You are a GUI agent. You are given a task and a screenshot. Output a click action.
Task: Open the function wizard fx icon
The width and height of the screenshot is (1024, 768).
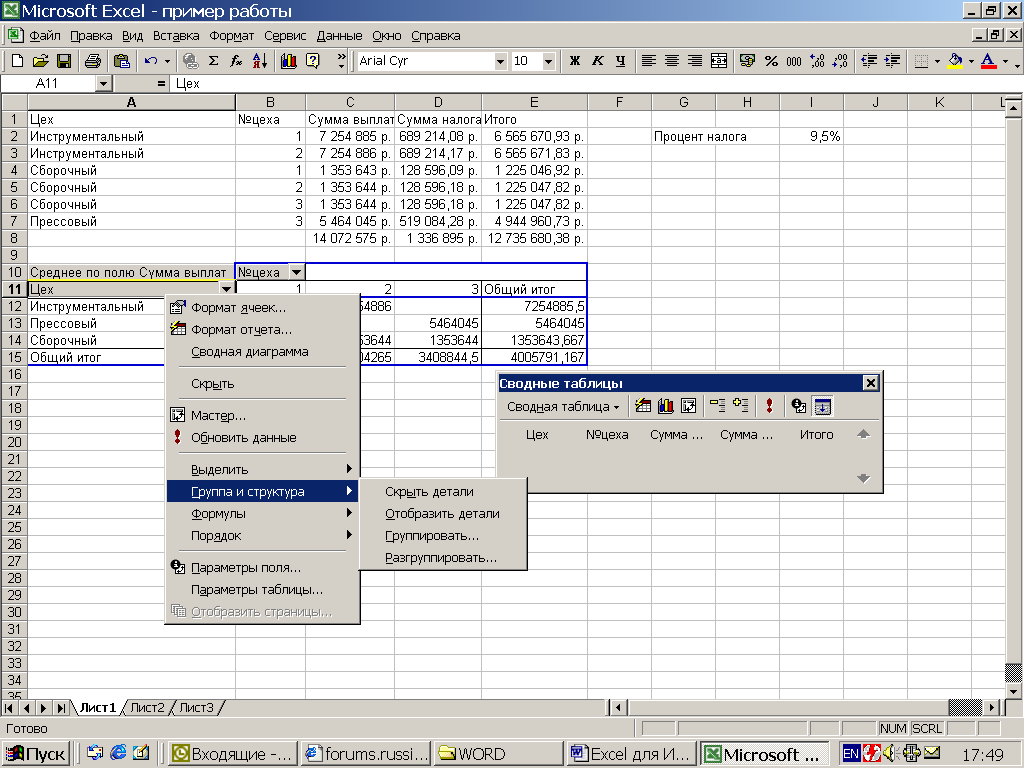[x=236, y=61]
